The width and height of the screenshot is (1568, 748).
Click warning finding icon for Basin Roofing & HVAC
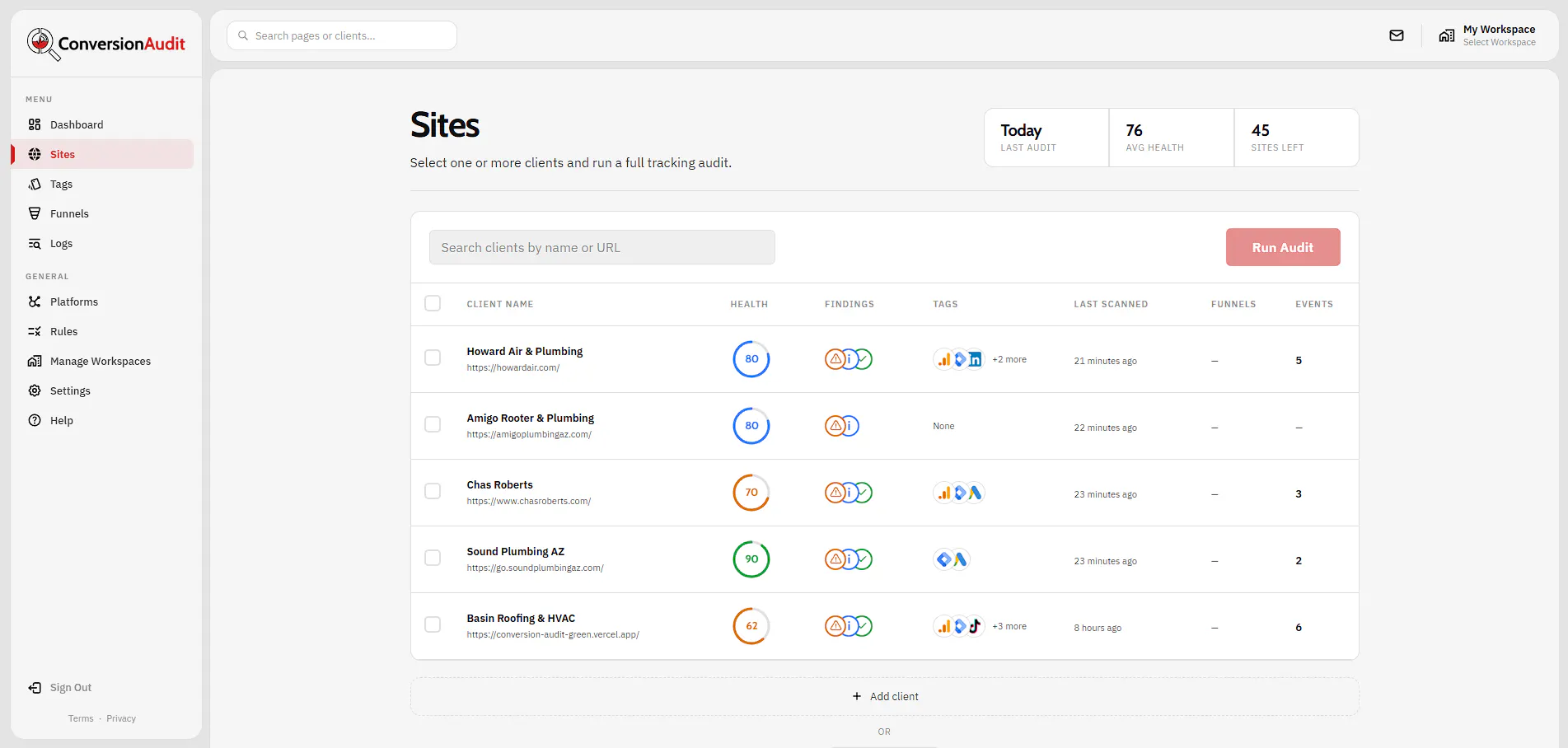click(x=835, y=626)
